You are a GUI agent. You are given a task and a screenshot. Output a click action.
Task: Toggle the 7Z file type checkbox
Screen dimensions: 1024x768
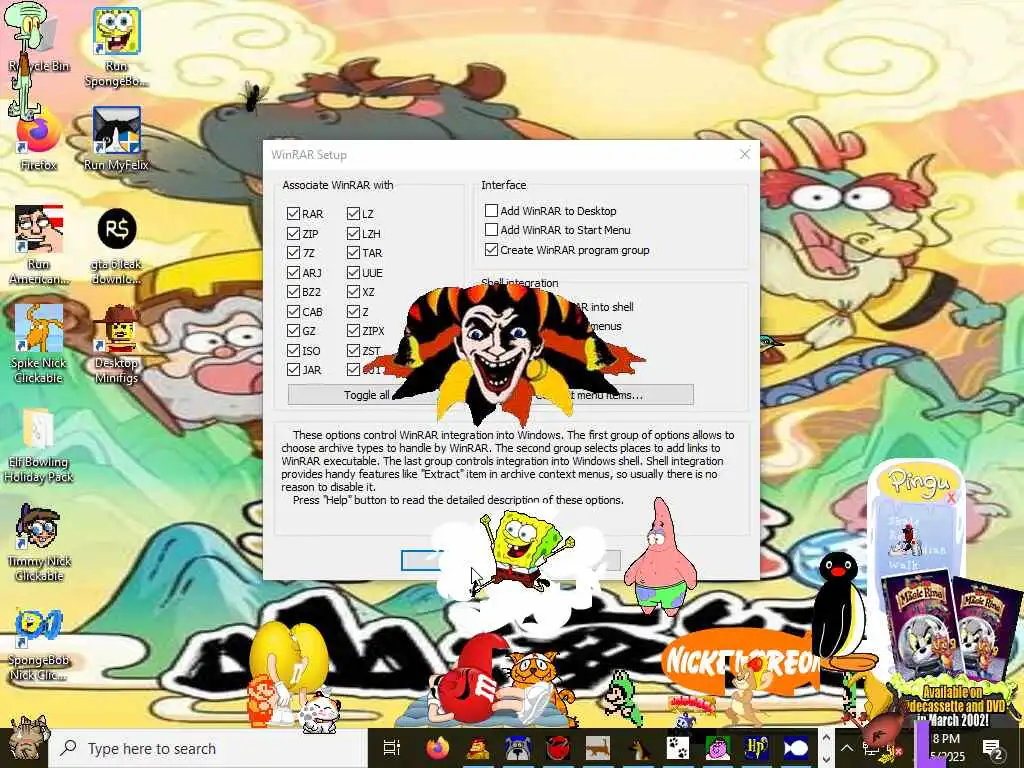(x=293, y=253)
